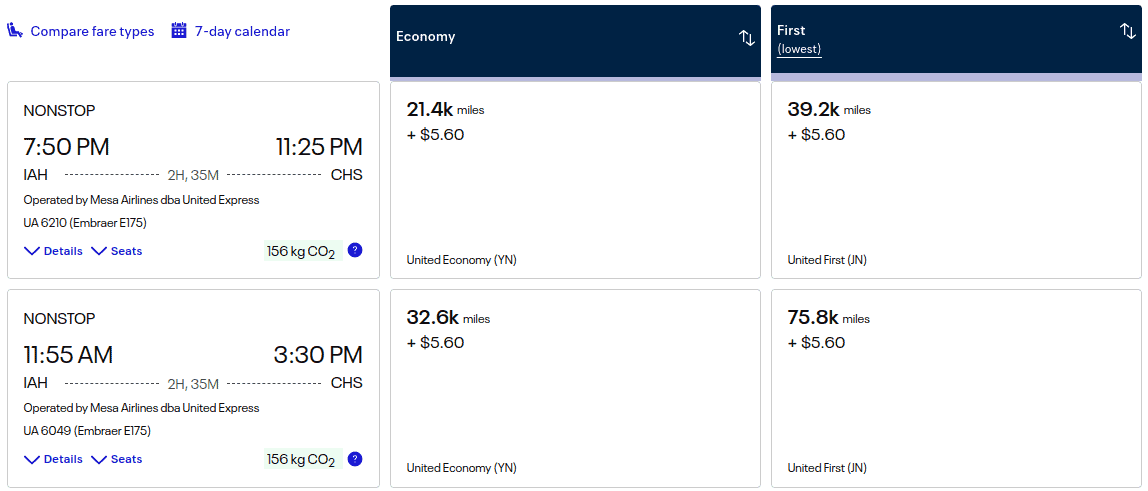Open CO2 info tooltip for 11:55 AM flight
This screenshot has width=1148, height=491.
(354, 459)
